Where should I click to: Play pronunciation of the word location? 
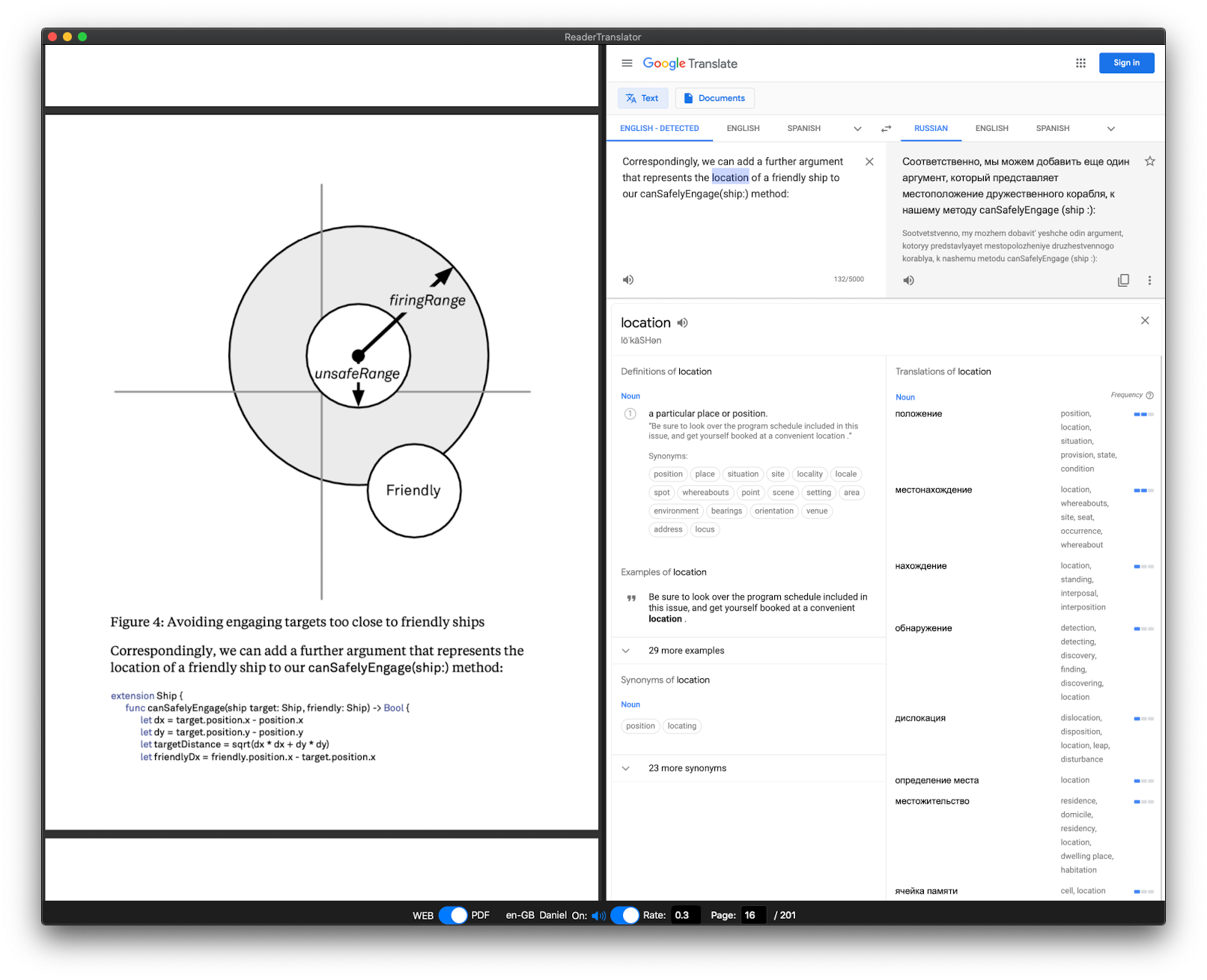click(682, 323)
